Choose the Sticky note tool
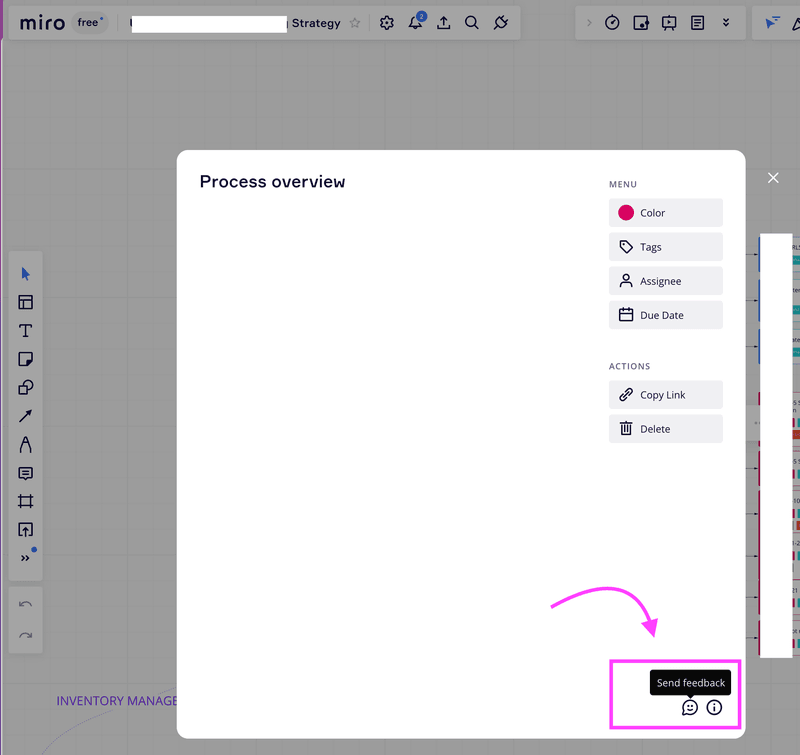 [26, 359]
